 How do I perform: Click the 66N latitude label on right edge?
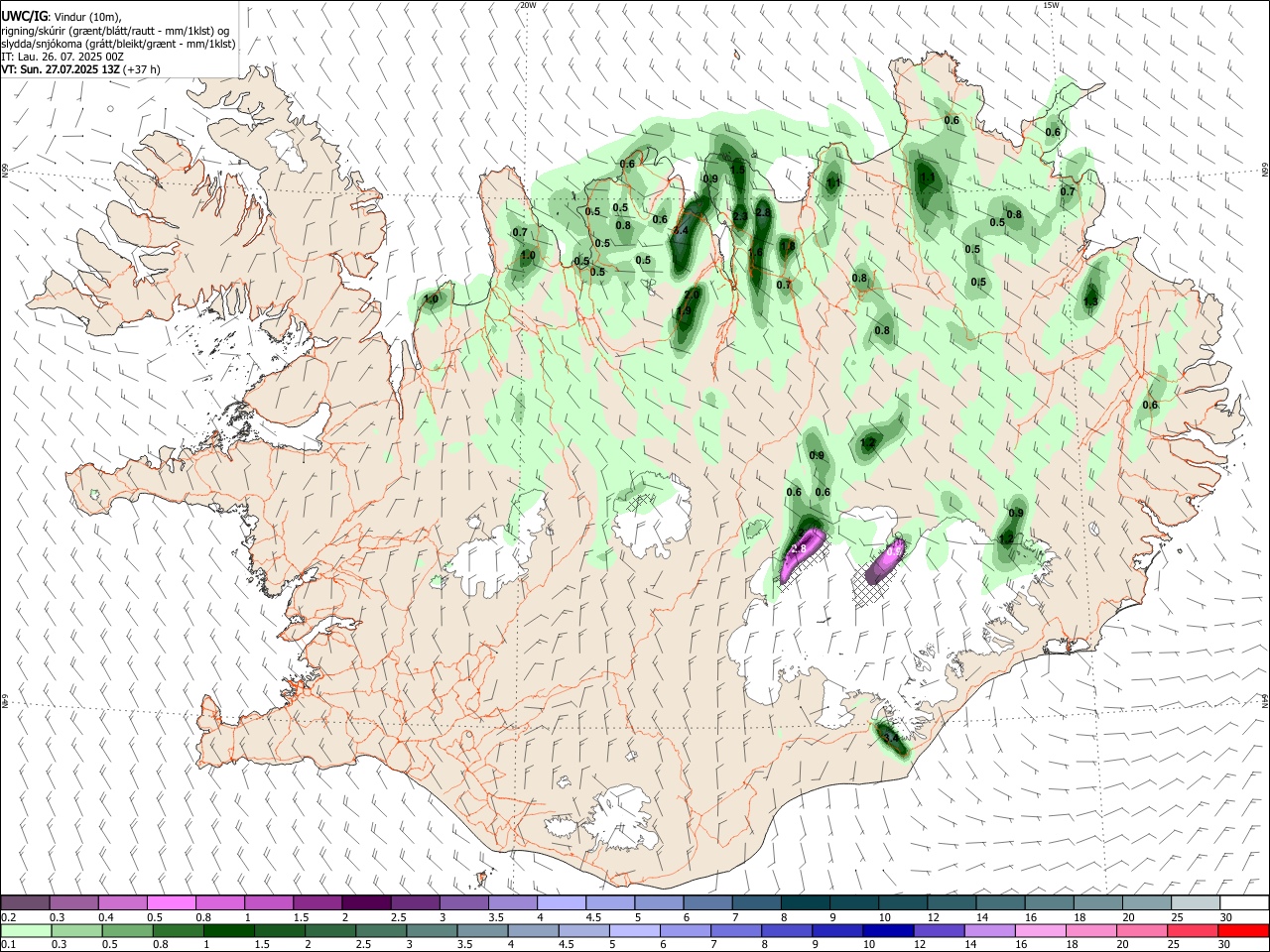tap(1265, 171)
